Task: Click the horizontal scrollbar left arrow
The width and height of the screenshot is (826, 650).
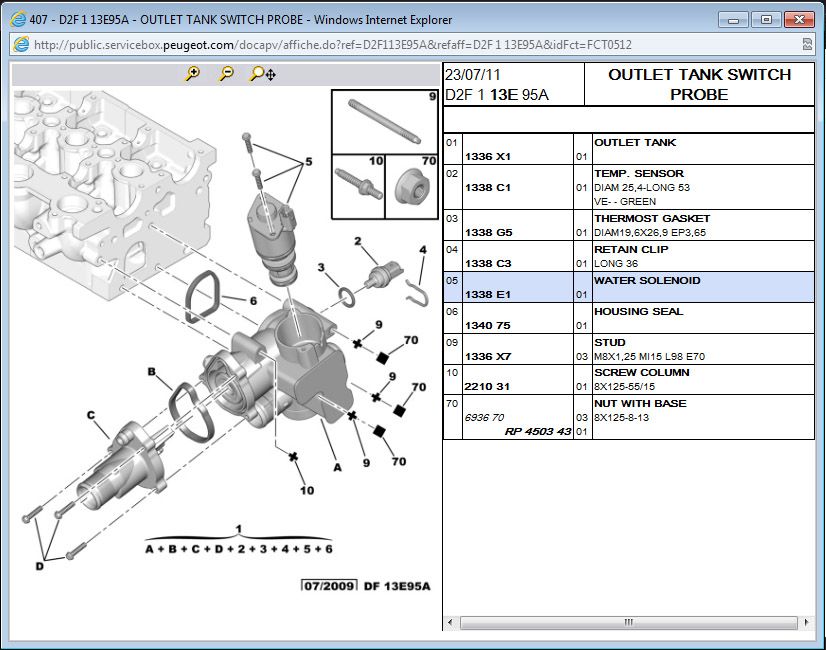Action: pyautogui.click(x=450, y=622)
